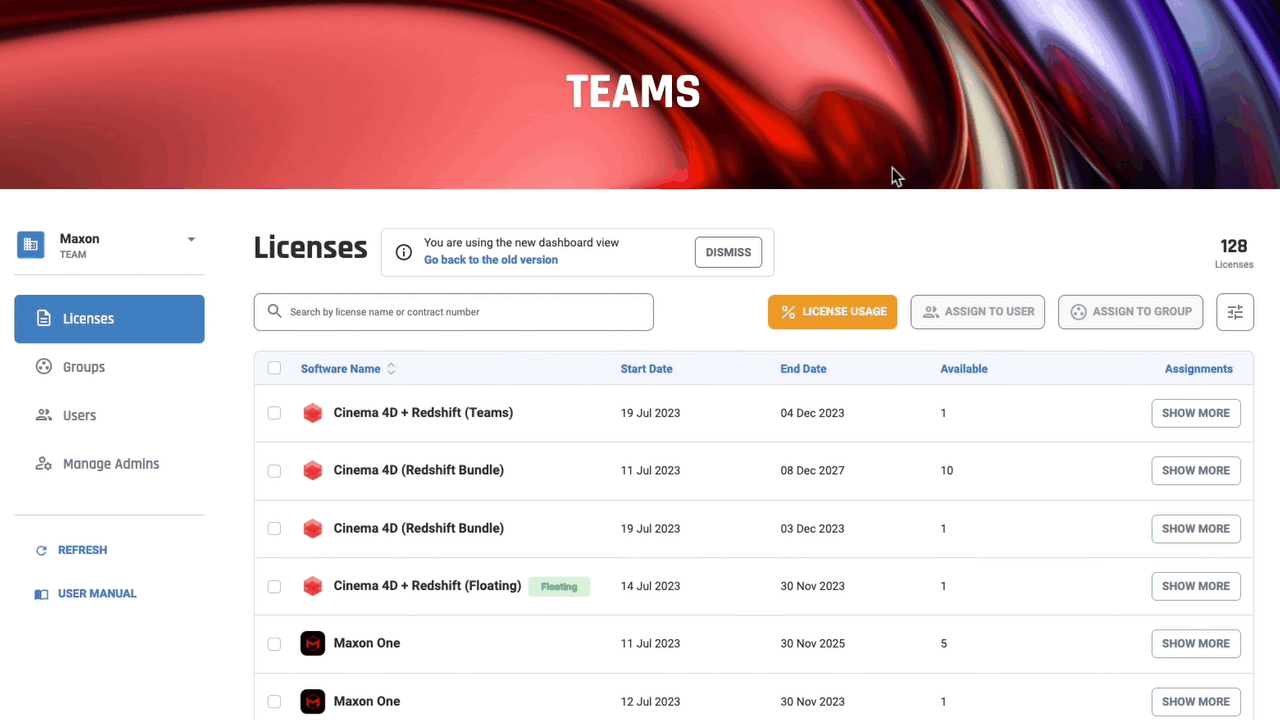Sort by Software Name column
The image size is (1280, 720).
pos(348,369)
